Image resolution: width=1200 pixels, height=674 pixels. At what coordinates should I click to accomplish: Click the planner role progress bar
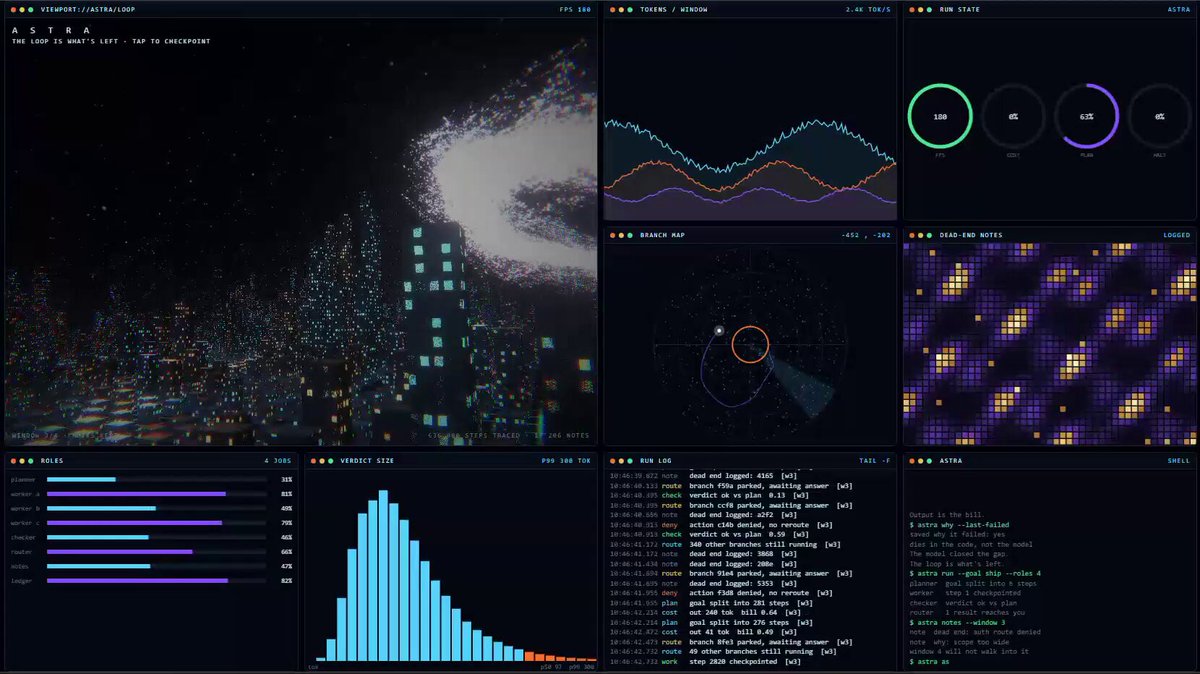pos(156,480)
